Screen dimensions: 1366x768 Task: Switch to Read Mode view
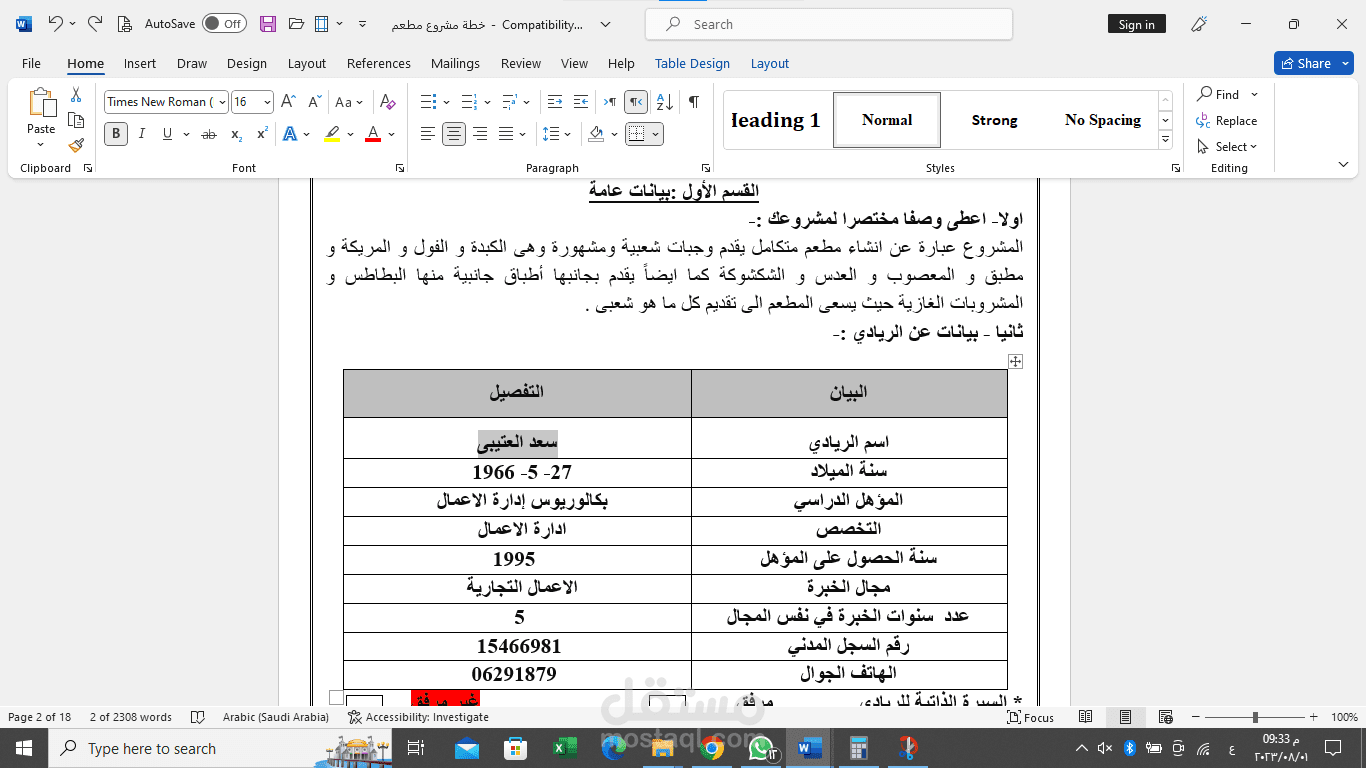coord(1086,717)
